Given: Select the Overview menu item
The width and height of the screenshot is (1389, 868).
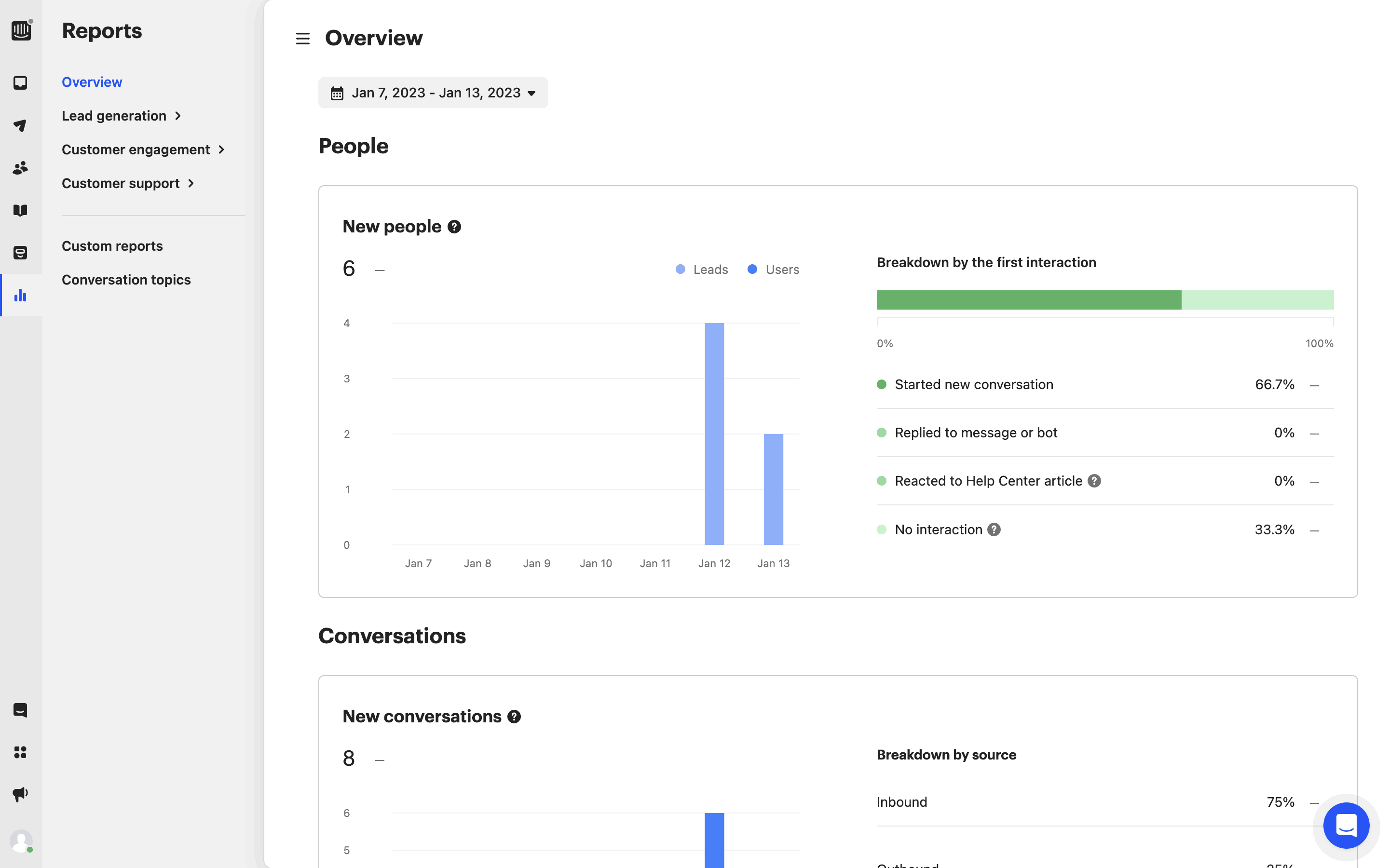Looking at the screenshot, I should (x=92, y=82).
